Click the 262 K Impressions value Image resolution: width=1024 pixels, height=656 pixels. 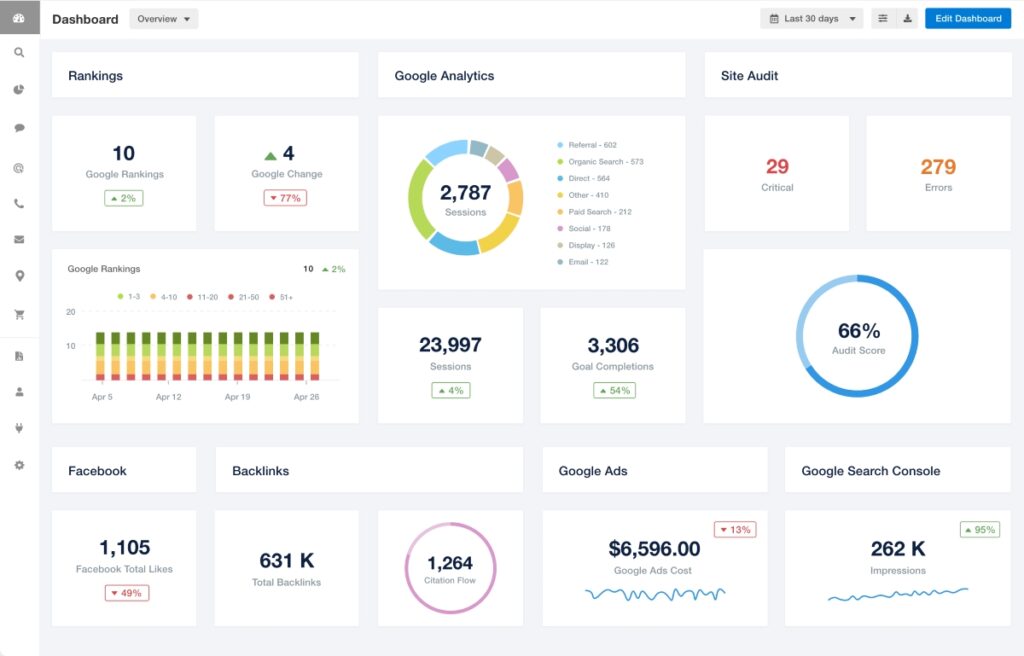click(898, 548)
